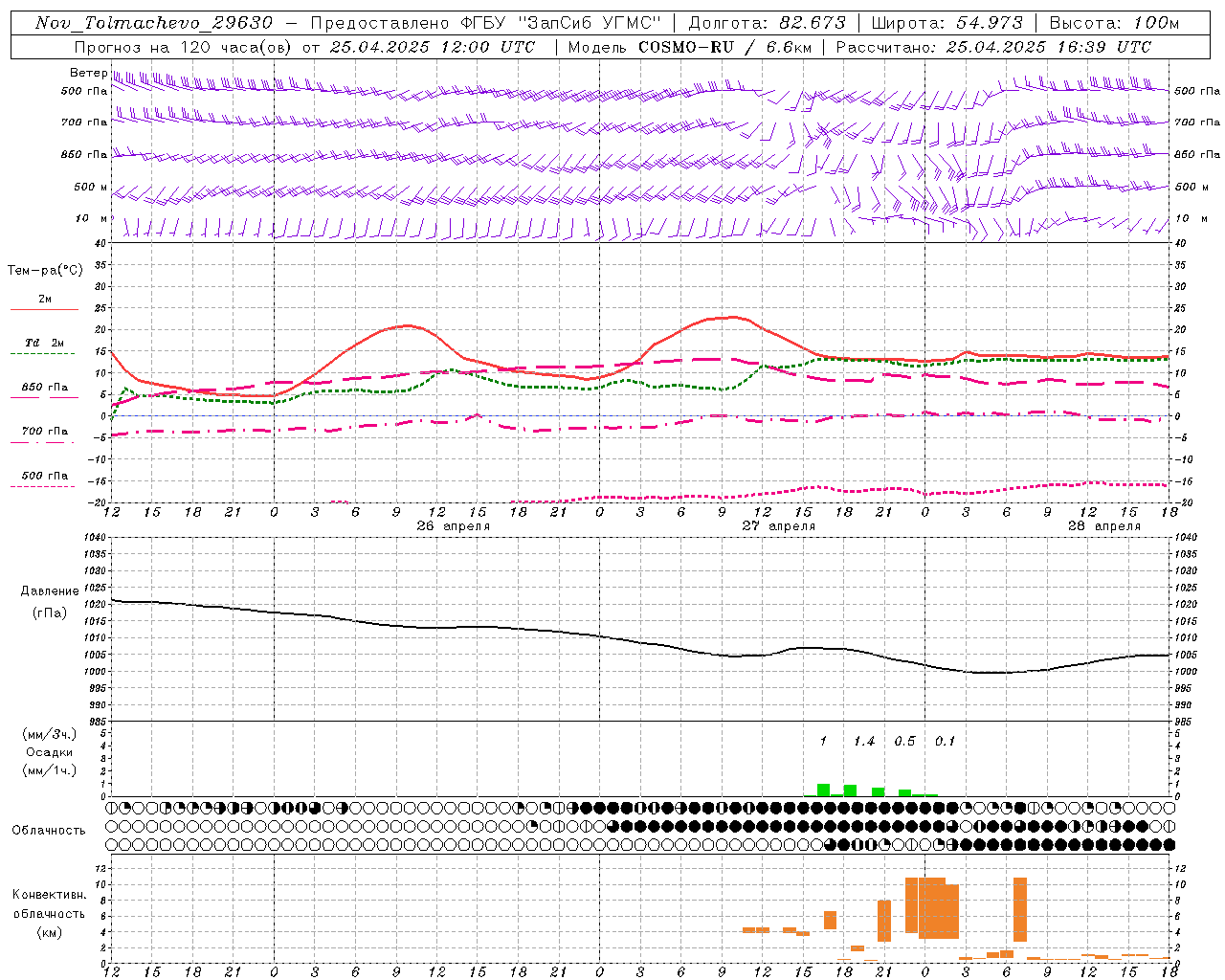Click the Конвективн. label of convective cloud panel
Screen dimensions: 1225x980
[x=50, y=895]
